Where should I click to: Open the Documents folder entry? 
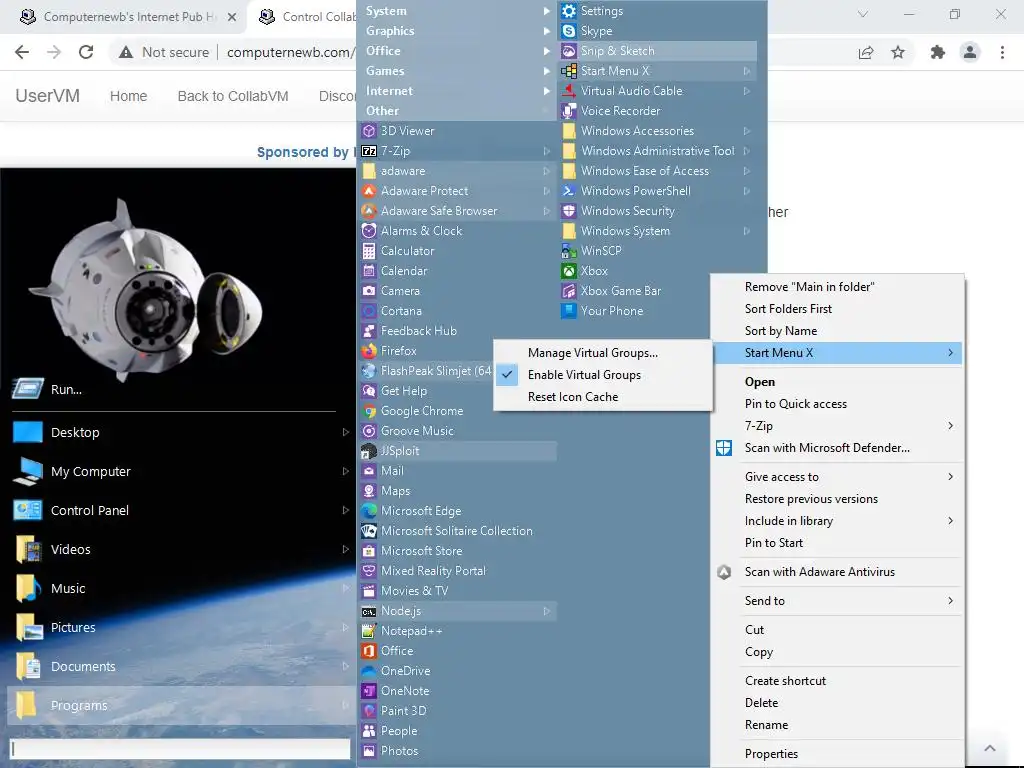(180, 666)
